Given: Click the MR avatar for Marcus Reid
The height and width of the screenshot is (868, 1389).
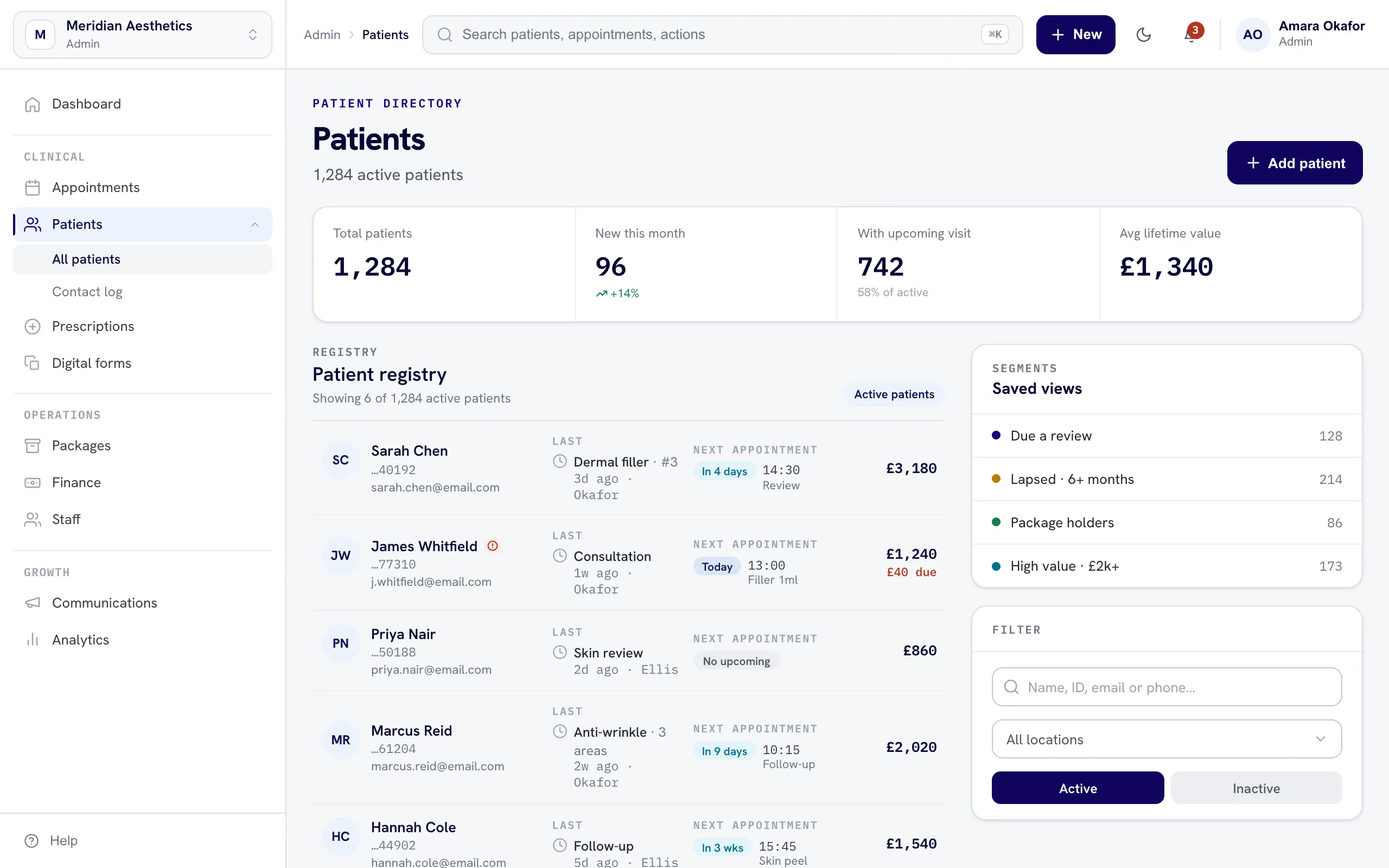Looking at the screenshot, I should 340,740.
